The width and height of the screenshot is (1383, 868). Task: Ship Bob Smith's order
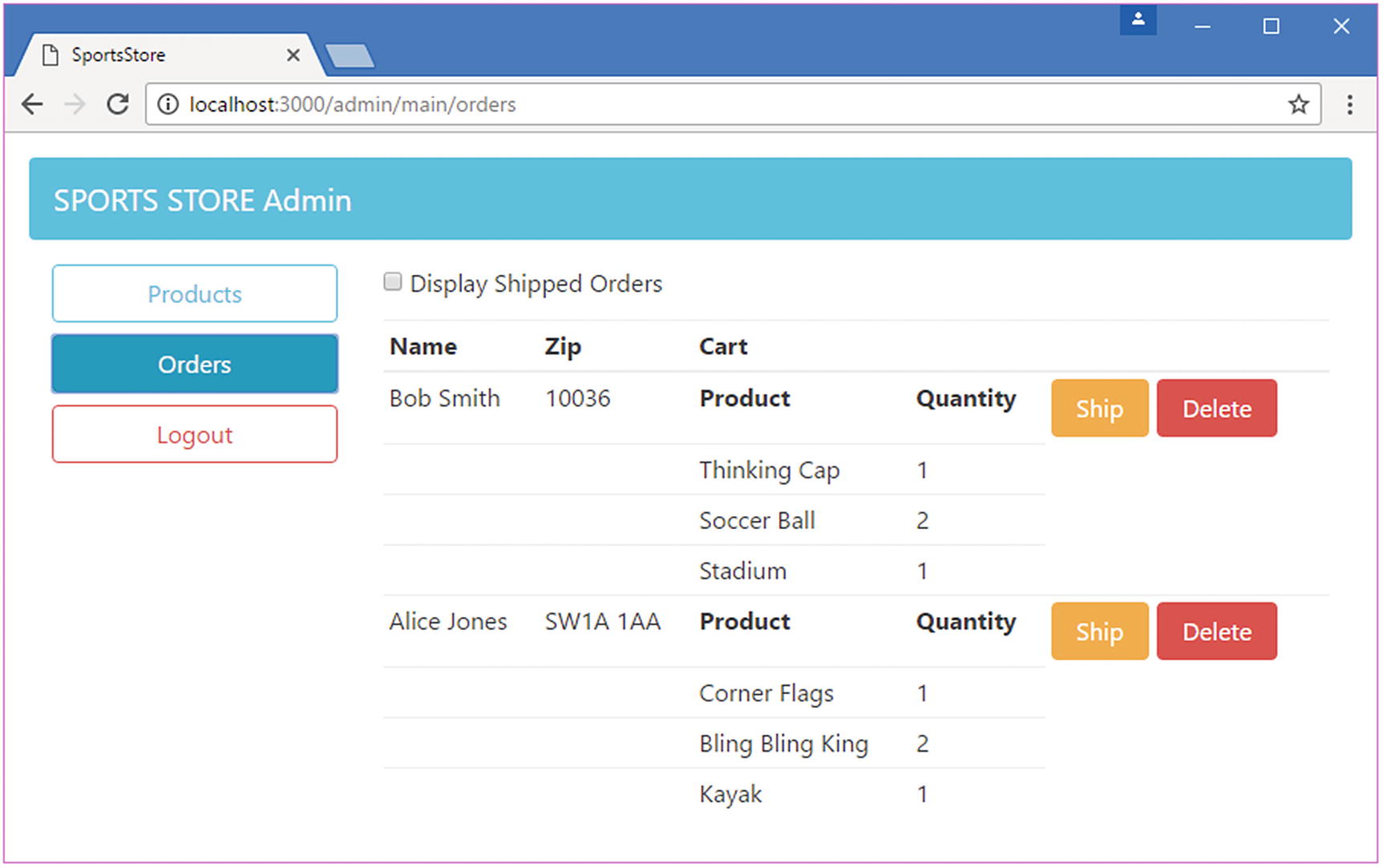1099,409
